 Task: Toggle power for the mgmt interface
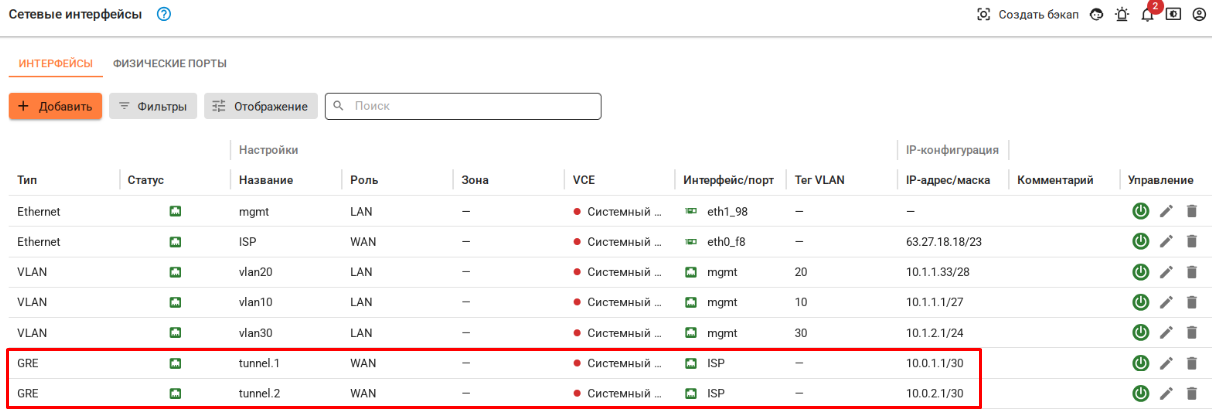1139,211
